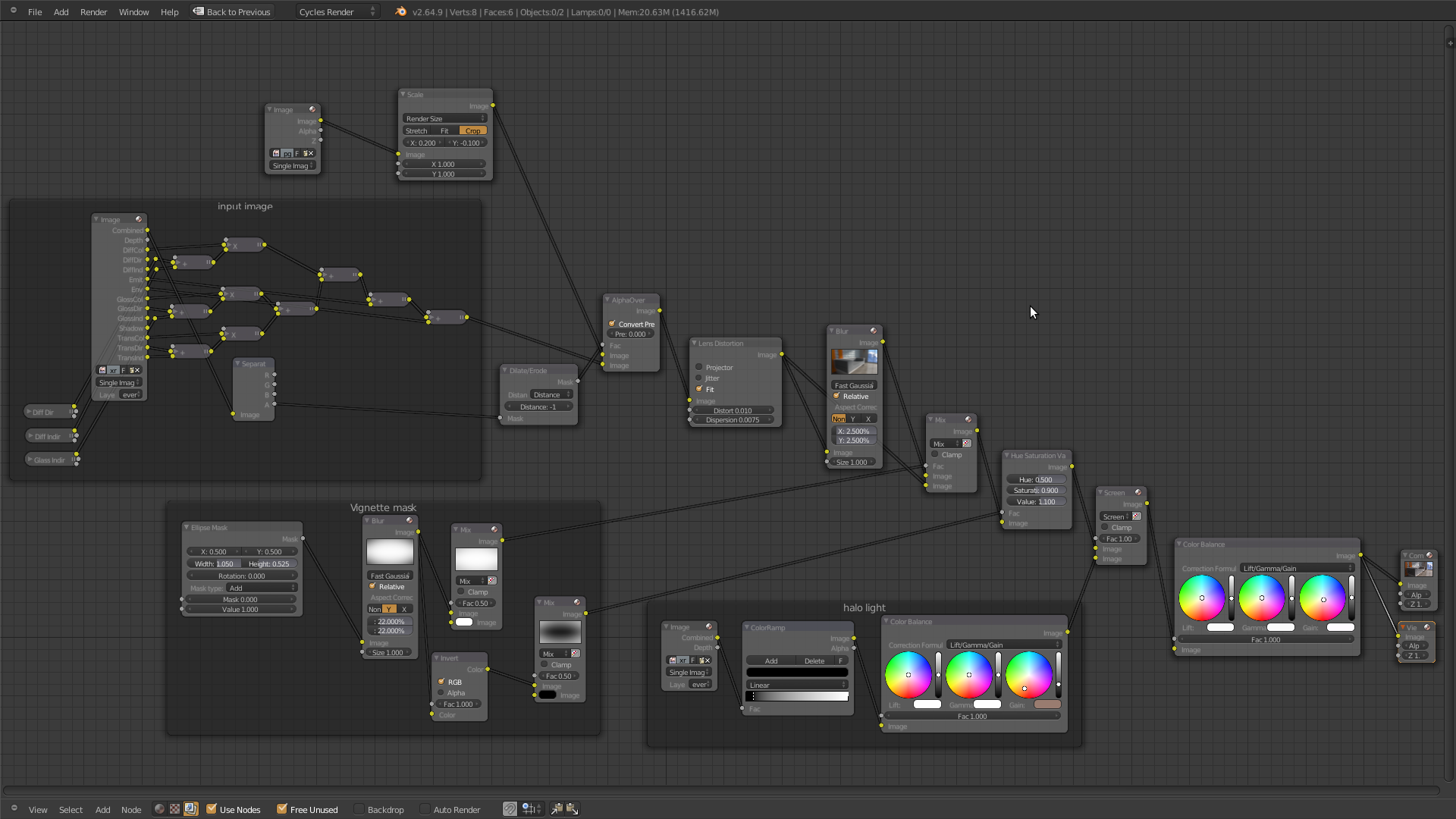
Task: Click the preview icon on the Screen node header
Action: point(1138,492)
